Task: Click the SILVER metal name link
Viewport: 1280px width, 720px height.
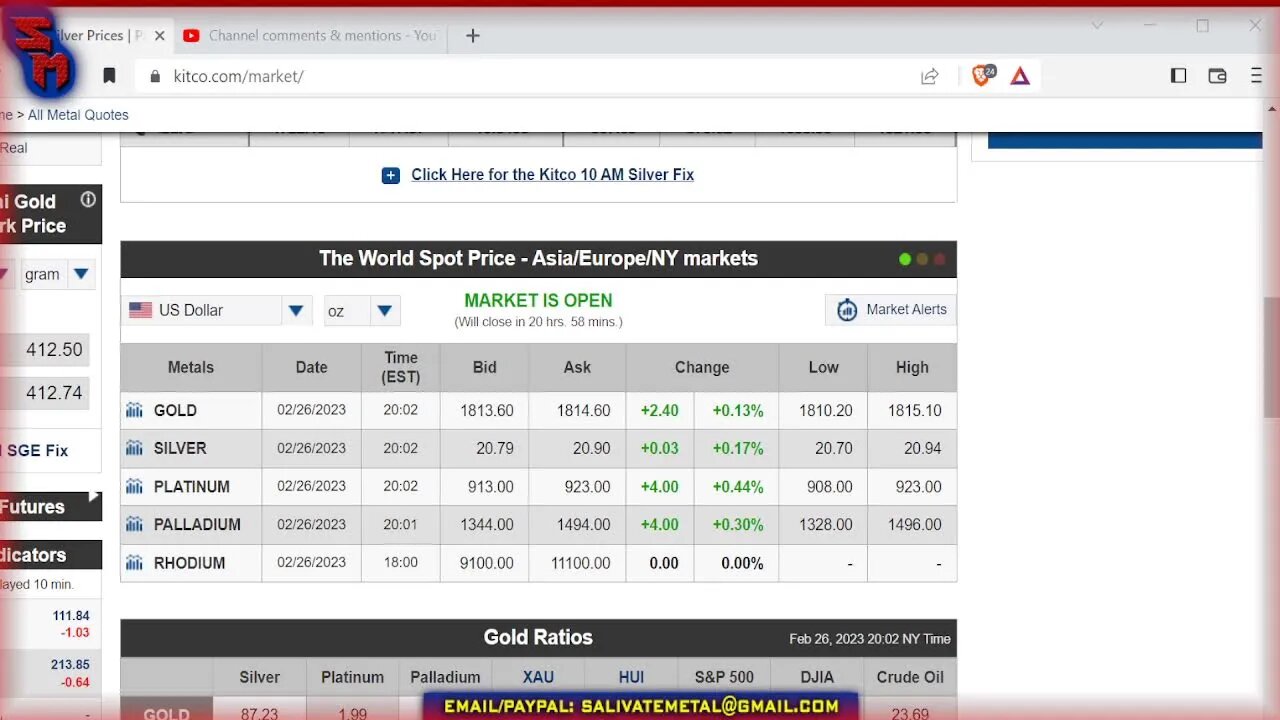Action: point(180,449)
